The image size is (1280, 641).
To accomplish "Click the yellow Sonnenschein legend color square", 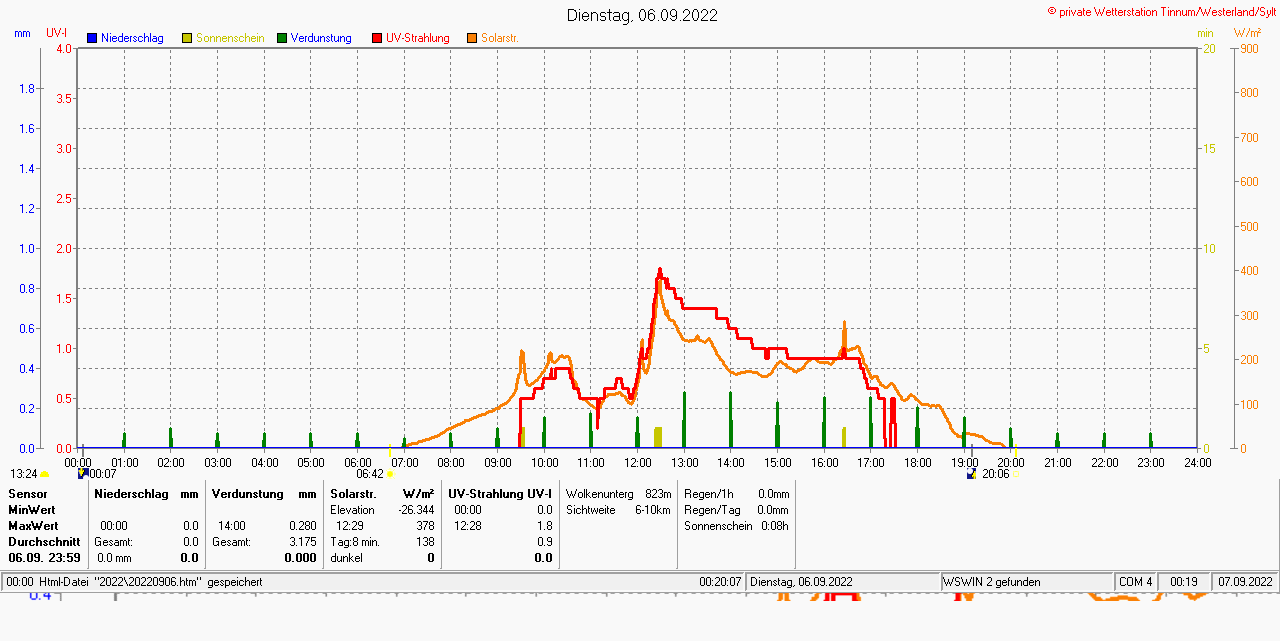I will click(187, 38).
